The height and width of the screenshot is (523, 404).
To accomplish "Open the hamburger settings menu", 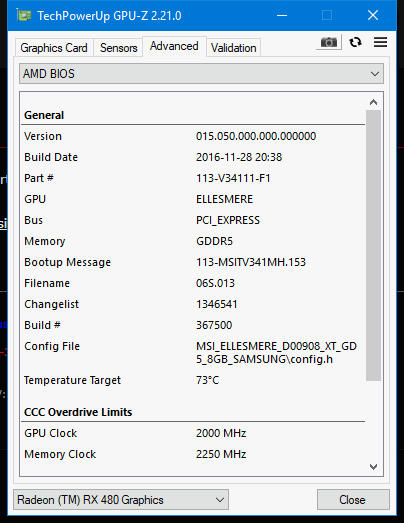I will [x=380, y=42].
